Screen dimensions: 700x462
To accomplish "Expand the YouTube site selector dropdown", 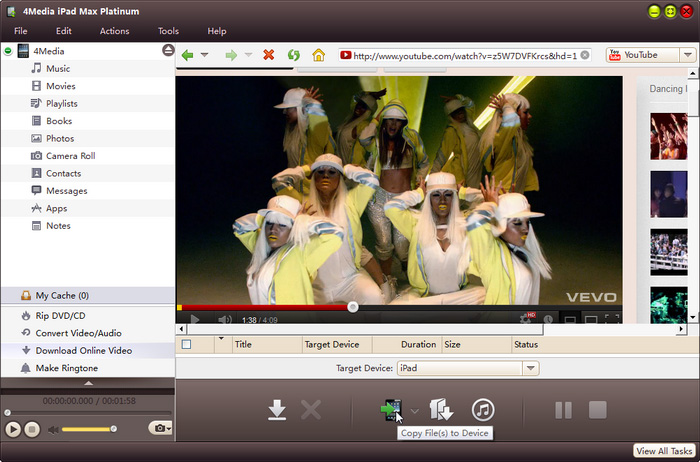I will point(688,55).
